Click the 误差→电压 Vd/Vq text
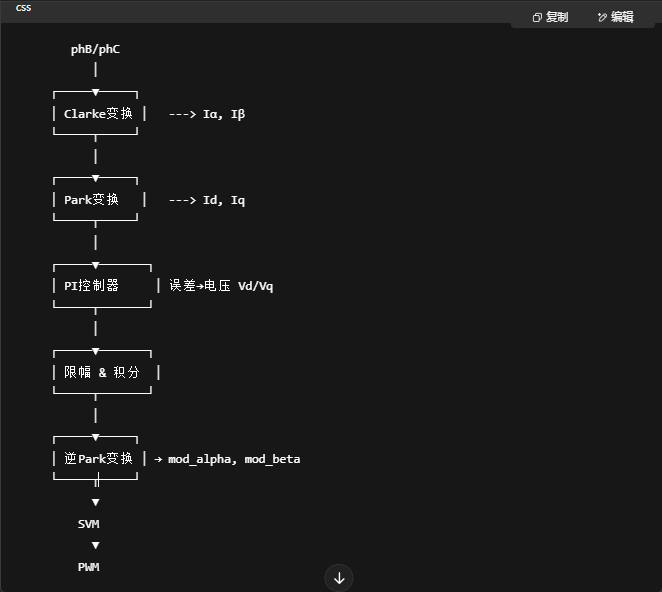This screenshot has width=662, height=592. (221, 286)
